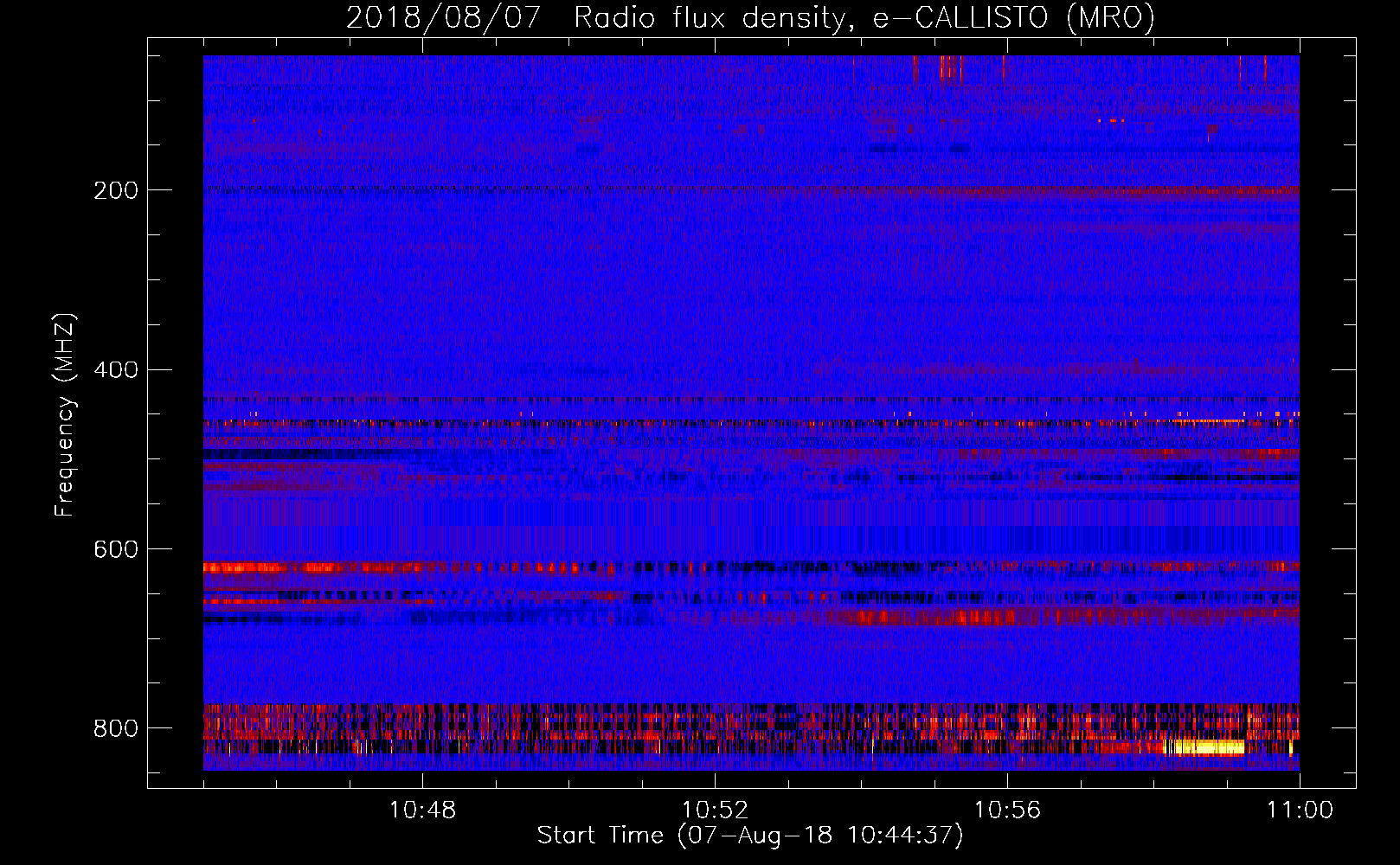Click the 10:56 time tick label

coord(1007,811)
